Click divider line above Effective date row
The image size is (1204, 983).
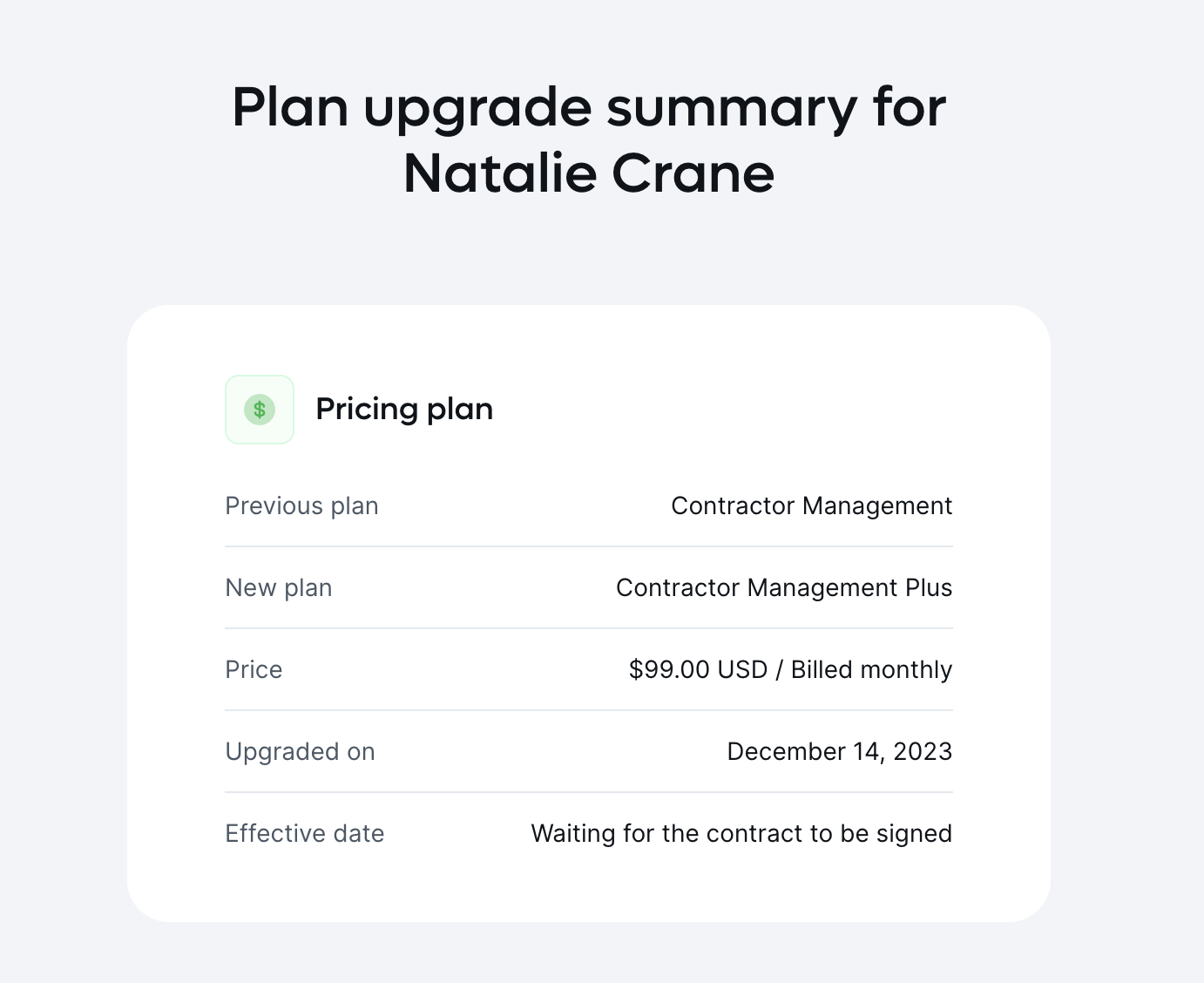(x=589, y=792)
